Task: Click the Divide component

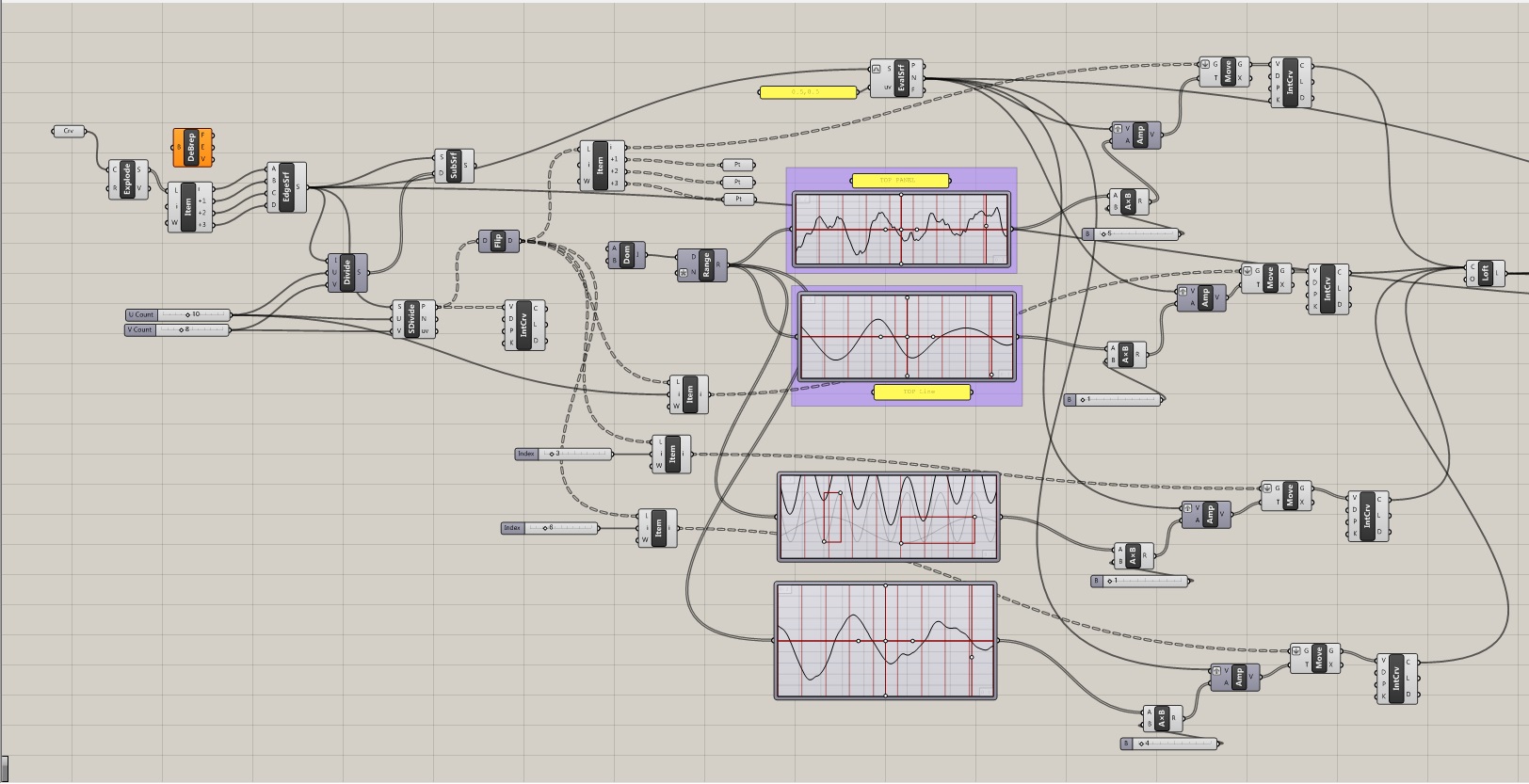Action: pyautogui.click(x=346, y=272)
